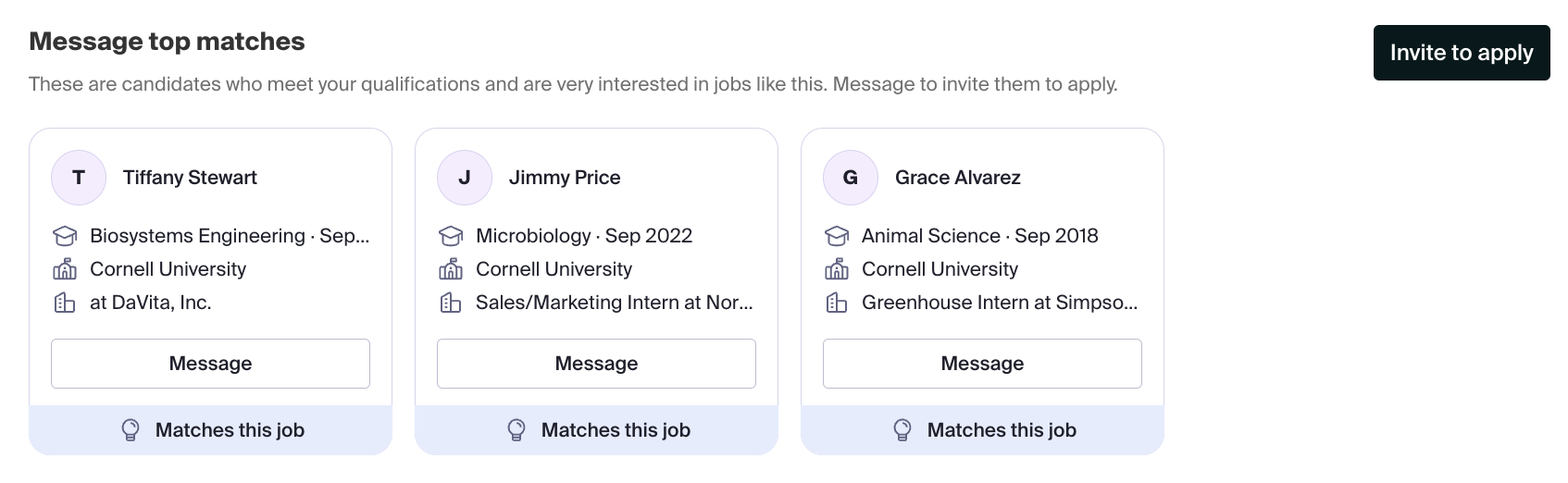The height and width of the screenshot is (483, 1568).
Task: Select Sales/Marketing Intern experience line
Action: (615, 303)
